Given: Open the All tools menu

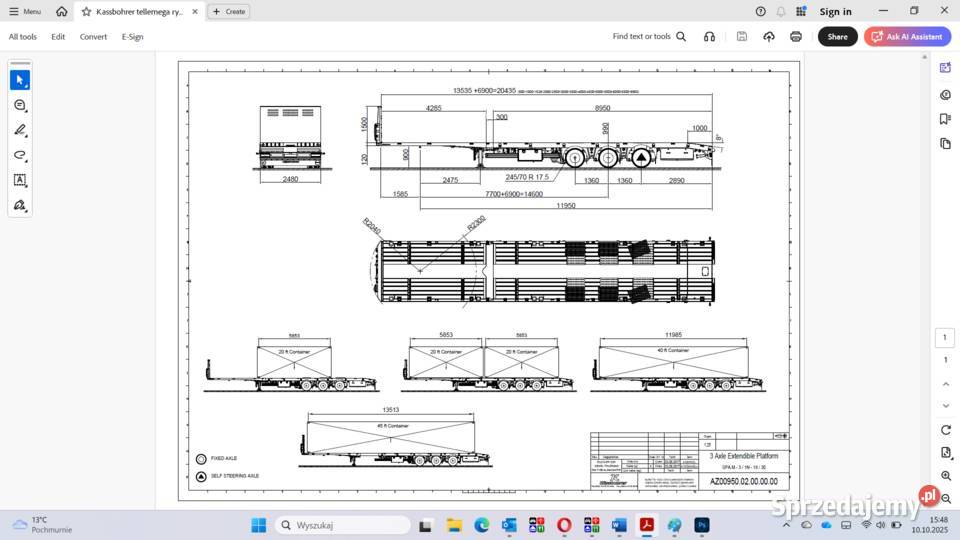Looking at the screenshot, I should (23, 37).
